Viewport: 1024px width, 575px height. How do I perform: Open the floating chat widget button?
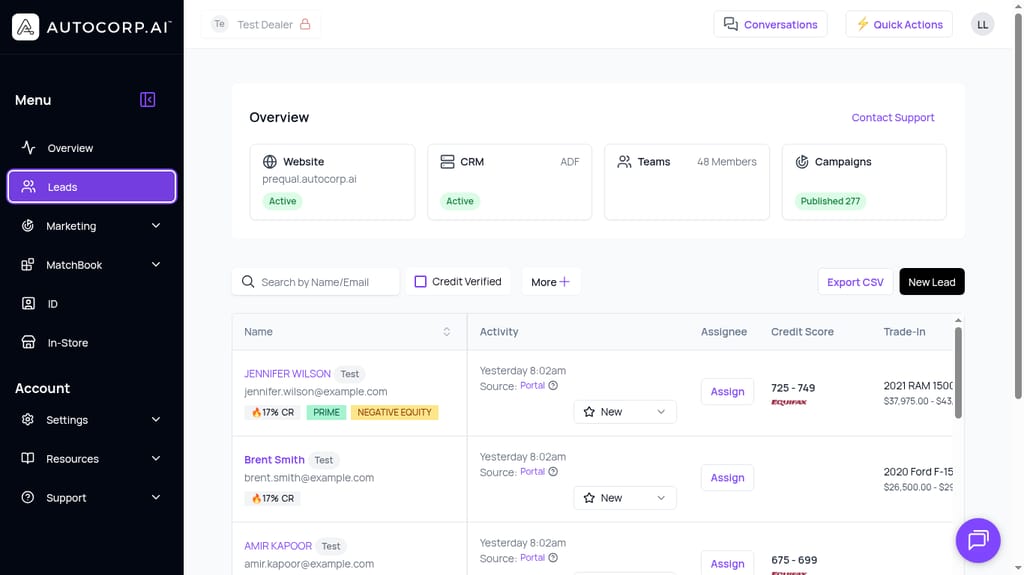978,540
